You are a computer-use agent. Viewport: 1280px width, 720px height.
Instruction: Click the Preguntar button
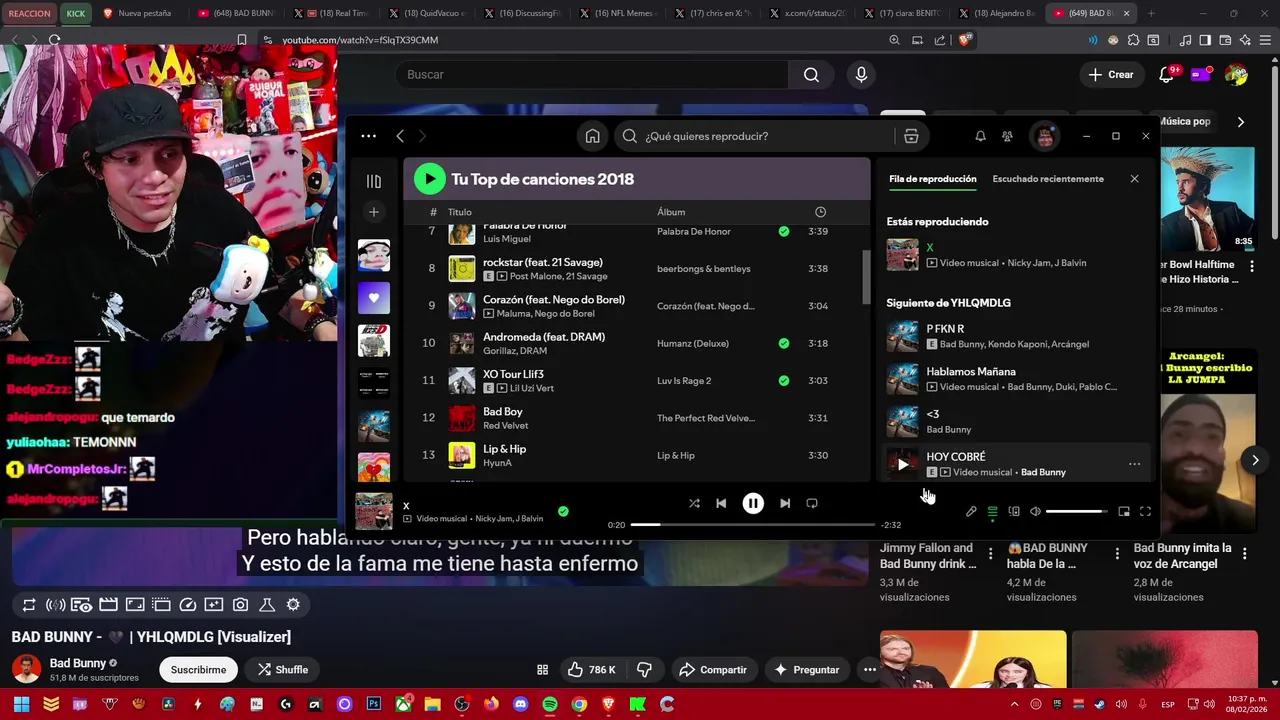pyautogui.click(x=805, y=670)
